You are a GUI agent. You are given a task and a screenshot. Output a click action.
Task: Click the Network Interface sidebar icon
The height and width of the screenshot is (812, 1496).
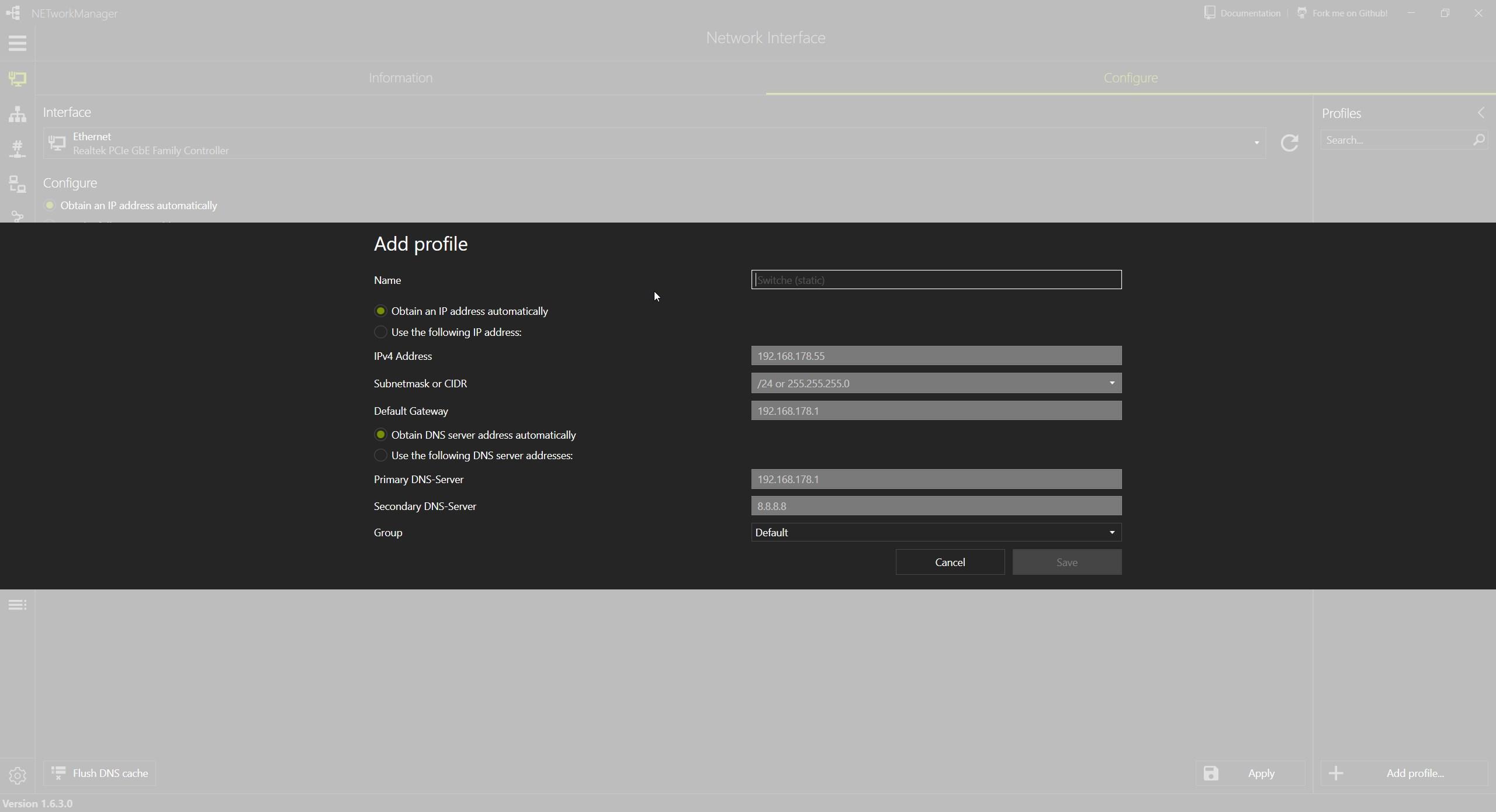point(17,78)
